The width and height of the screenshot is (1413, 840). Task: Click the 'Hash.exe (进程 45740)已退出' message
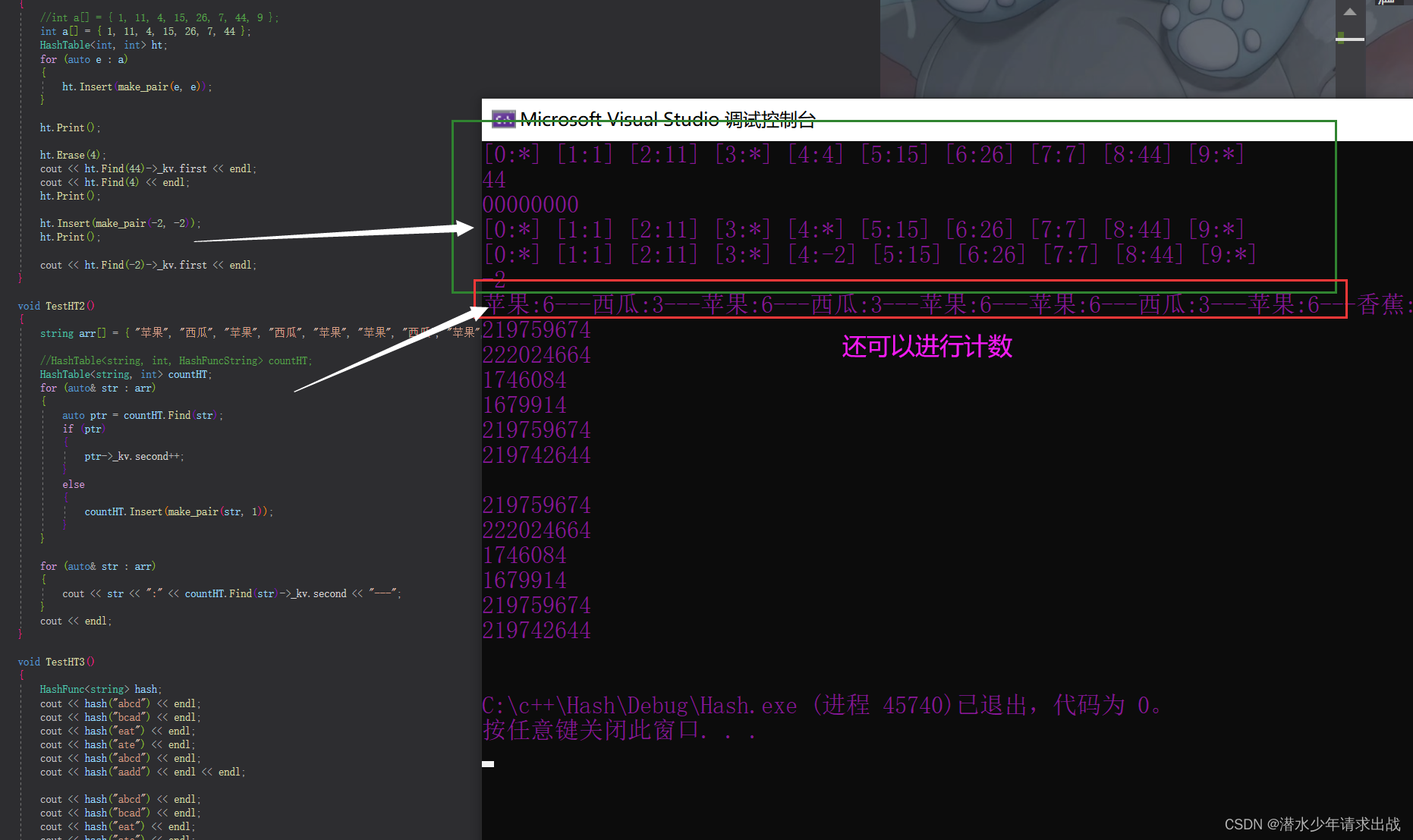pos(822,706)
